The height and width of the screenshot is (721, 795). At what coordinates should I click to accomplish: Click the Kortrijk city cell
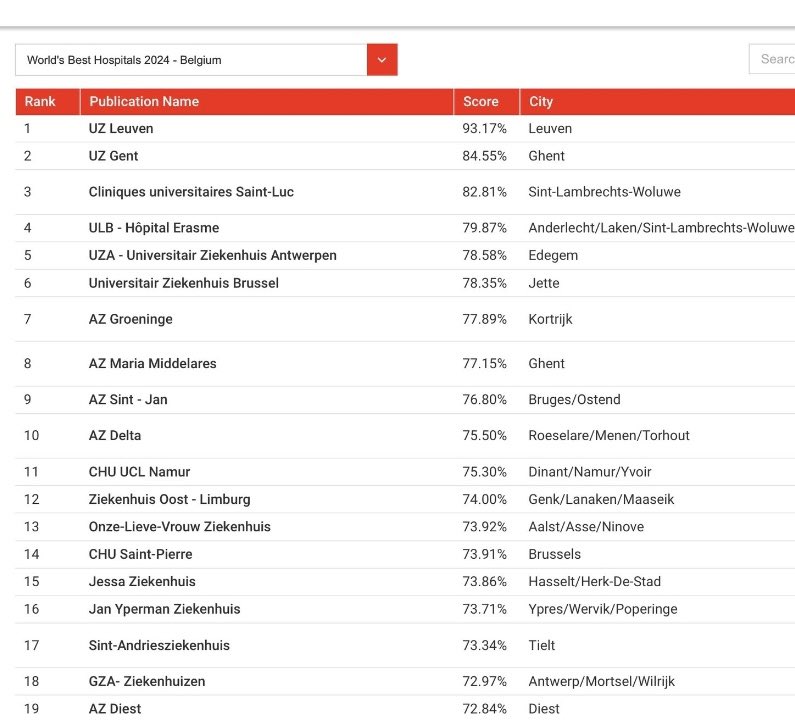tap(550, 319)
